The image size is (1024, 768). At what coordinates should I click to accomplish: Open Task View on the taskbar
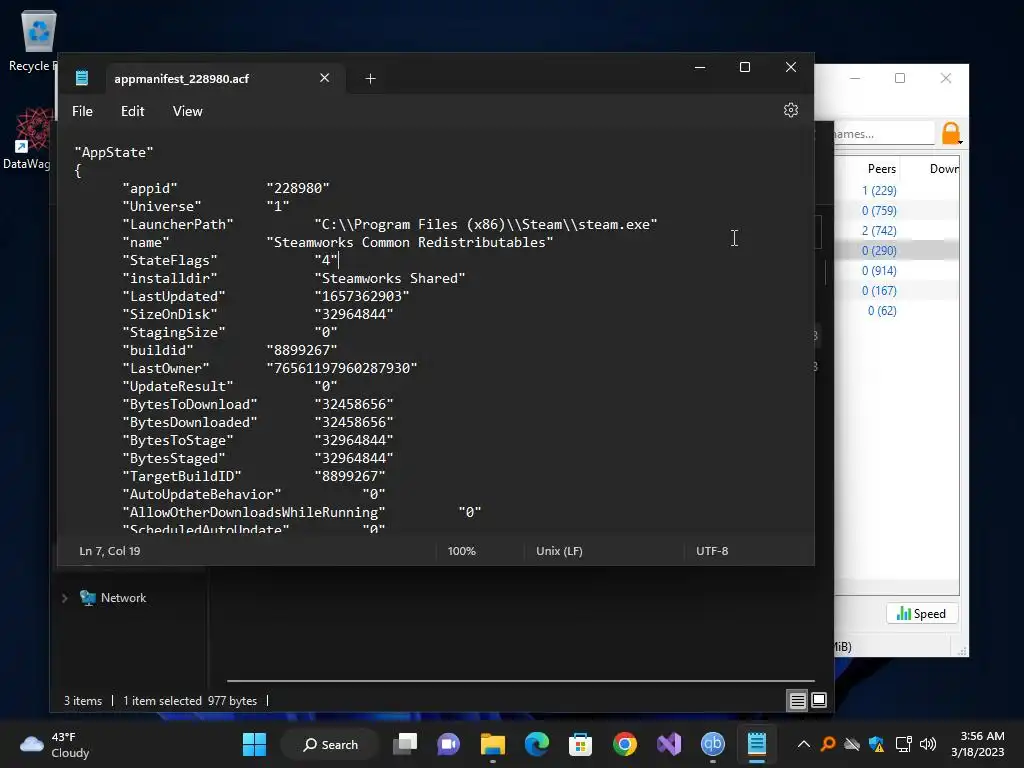pyautogui.click(x=405, y=744)
